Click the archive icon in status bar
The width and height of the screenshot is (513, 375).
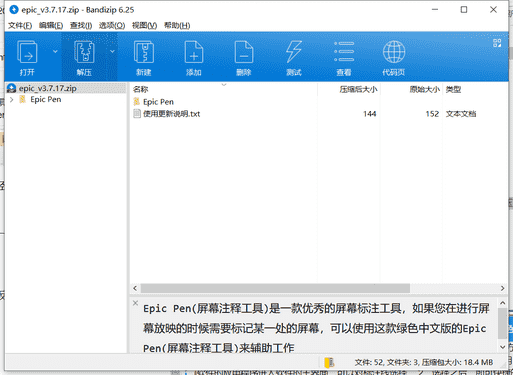pos(329,362)
